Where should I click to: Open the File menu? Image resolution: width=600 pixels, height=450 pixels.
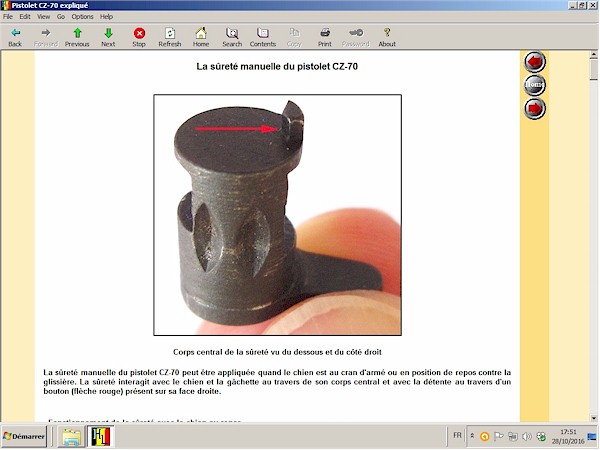tap(8, 16)
